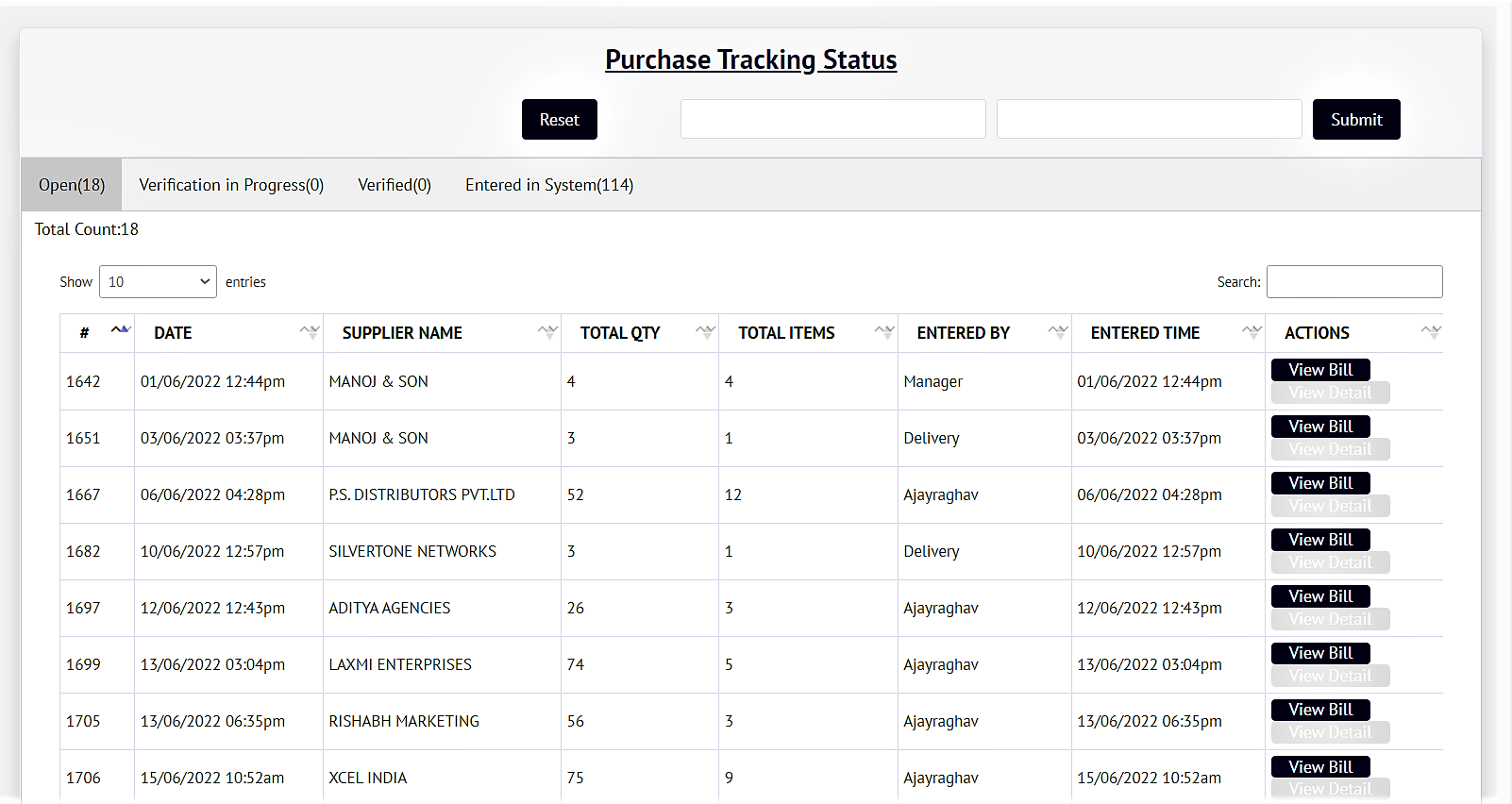The width and height of the screenshot is (1512, 804).
Task: Switch to Verification in Progress tab
Action: (x=231, y=185)
